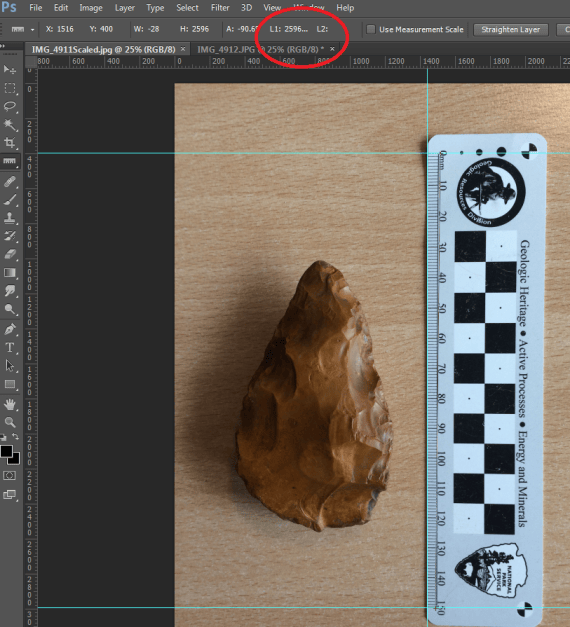Click the background color swatch

click(x=15, y=459)
